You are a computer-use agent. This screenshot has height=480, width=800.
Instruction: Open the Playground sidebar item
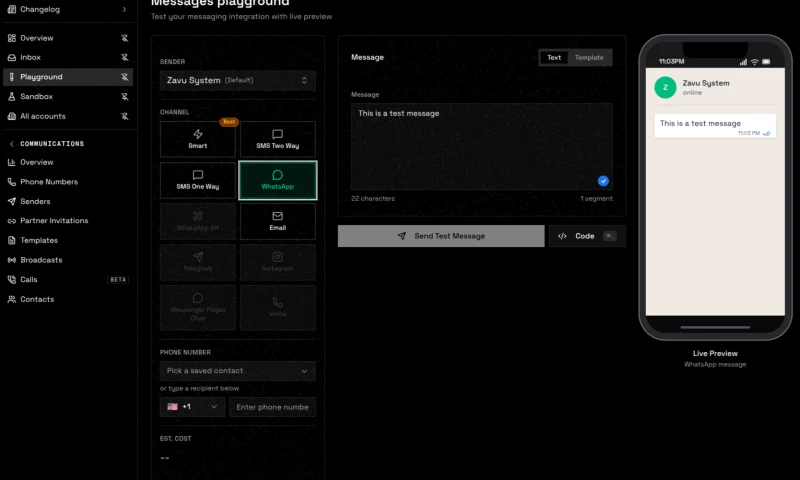pyautogui.click(x=68, y=77)
